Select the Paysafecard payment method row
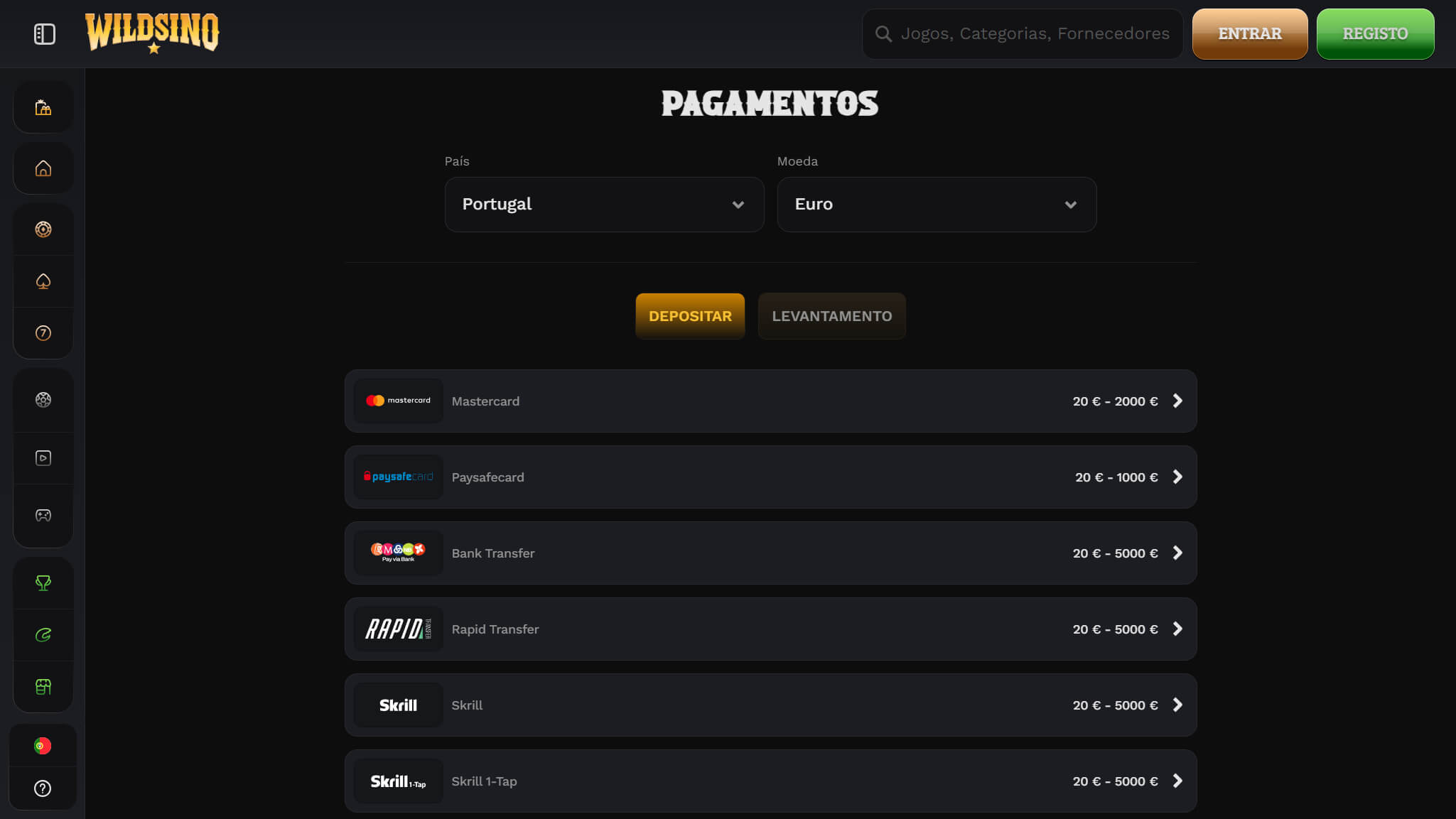This screenshot has width=1456, height=819. pyautogui.click(x=770, y=477)
